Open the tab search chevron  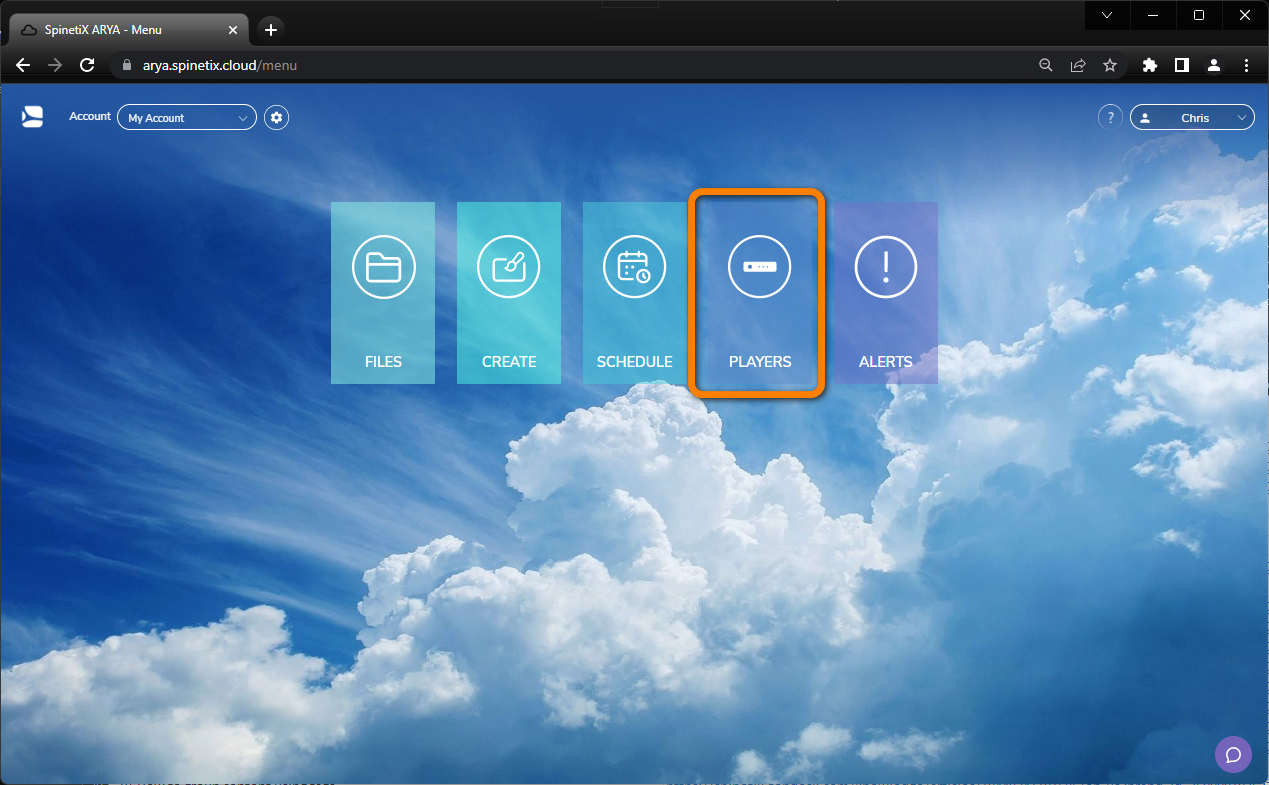click(x=1107, y=15)
